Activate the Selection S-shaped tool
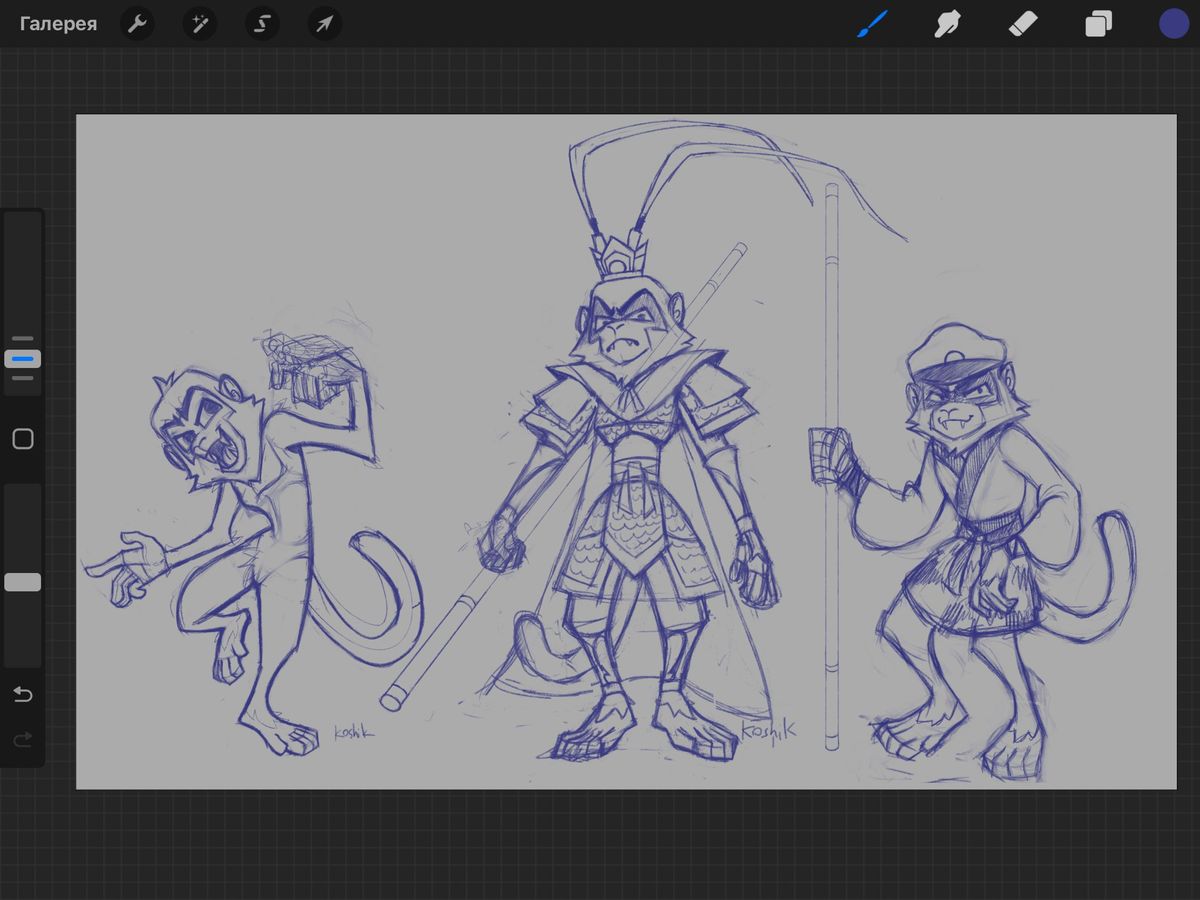The image size is (1200, 900). pos(262,24)
